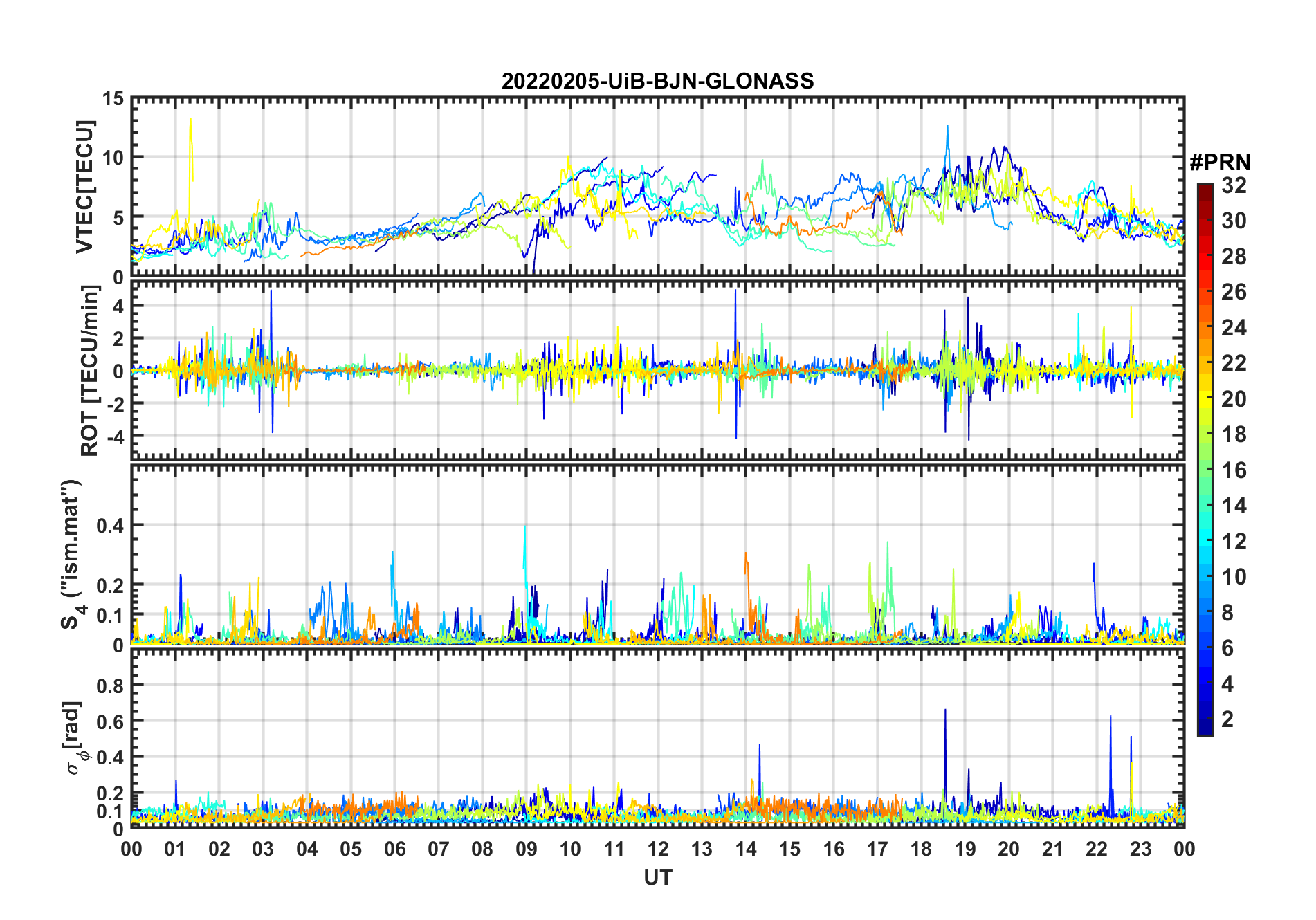Select the "0.4" tick on the sigma-phi axis
Image resolution: width=1316 pixels, height=920 pixels.
click(x=110, y=757)
